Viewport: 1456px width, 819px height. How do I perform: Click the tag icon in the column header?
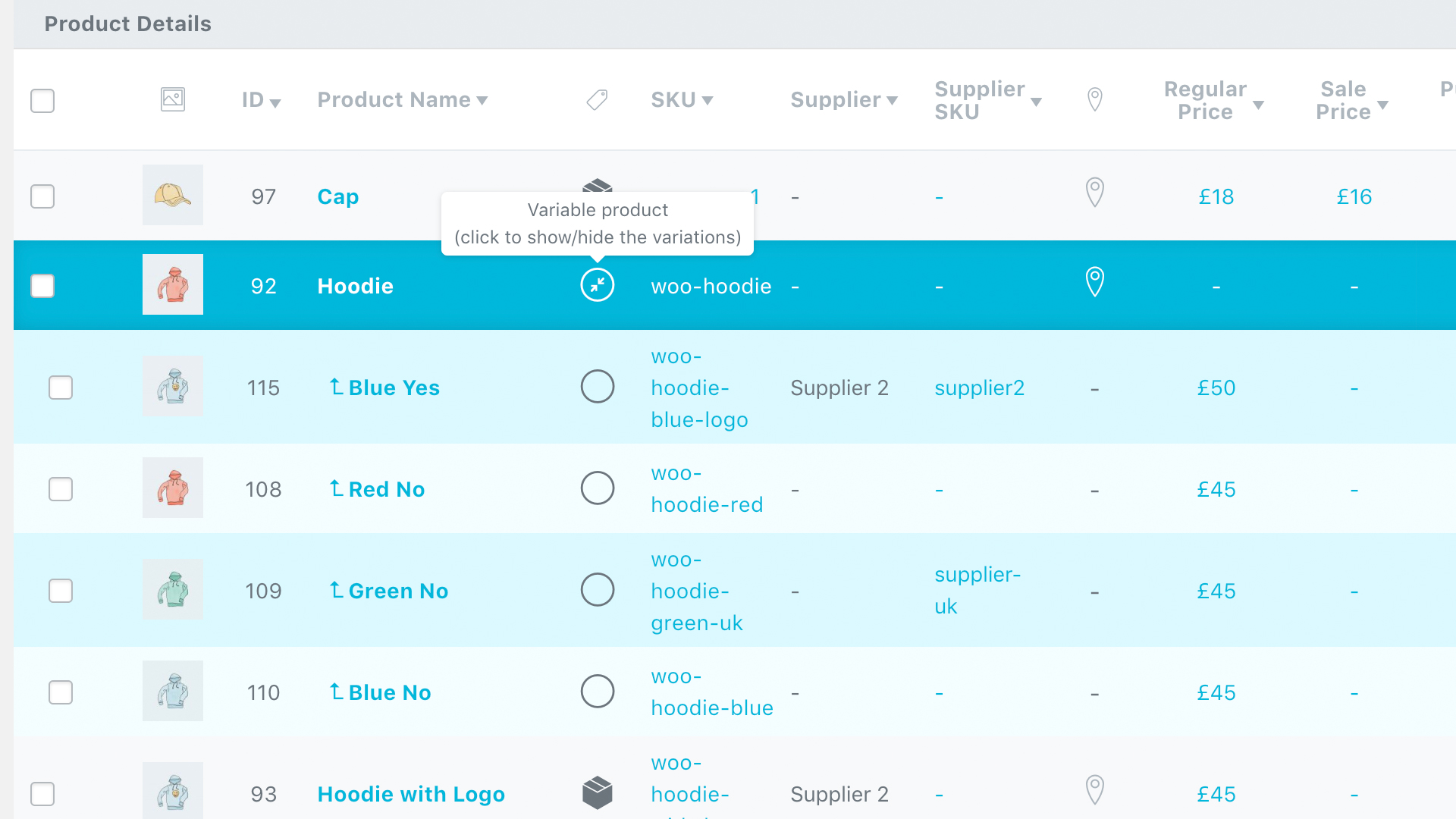click(596, 100)
